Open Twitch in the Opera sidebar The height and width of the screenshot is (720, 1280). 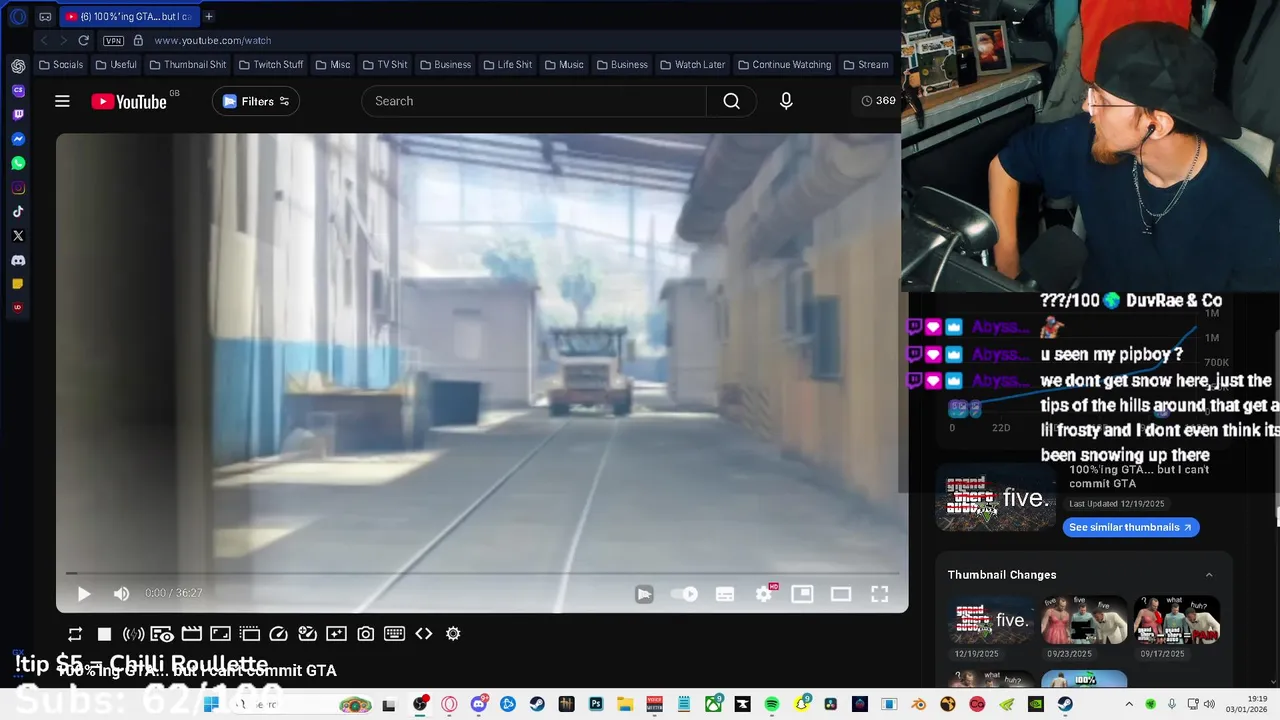click(x=18, y=115)
